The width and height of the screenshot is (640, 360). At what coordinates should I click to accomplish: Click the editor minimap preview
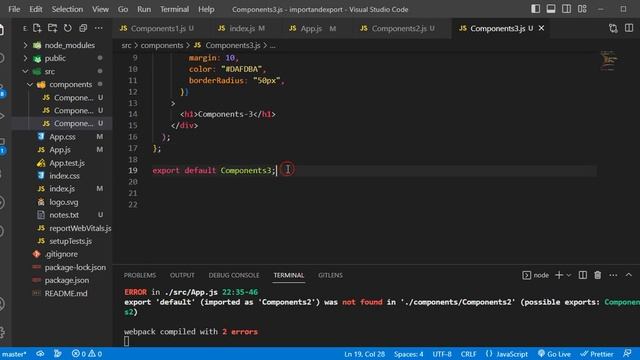pos(609,61)
